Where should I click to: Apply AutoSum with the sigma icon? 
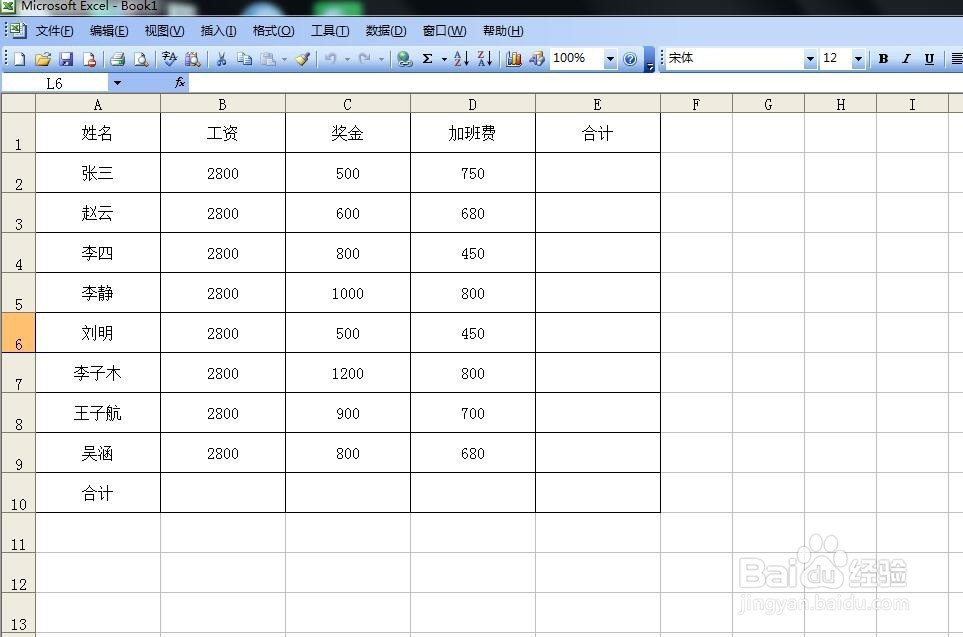(x=427, y=59)
